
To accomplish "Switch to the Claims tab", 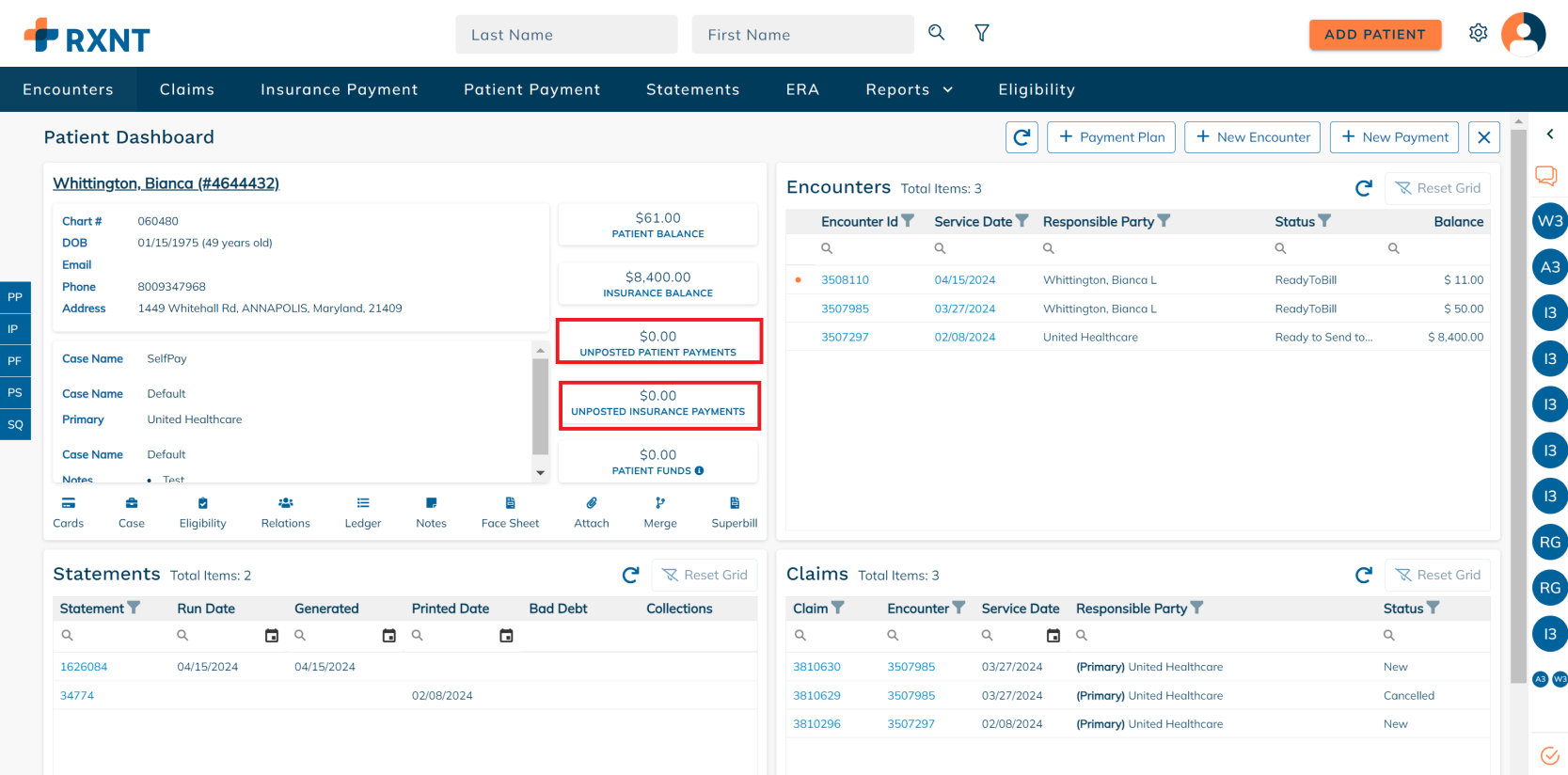I will click(186, 89).
